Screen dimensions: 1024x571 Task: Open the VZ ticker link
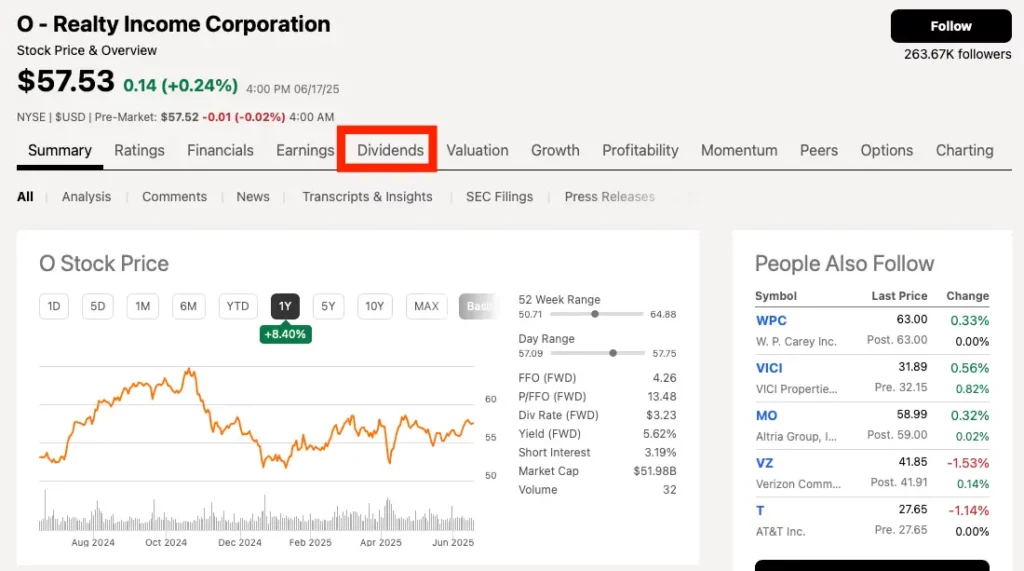coord(764,463)
